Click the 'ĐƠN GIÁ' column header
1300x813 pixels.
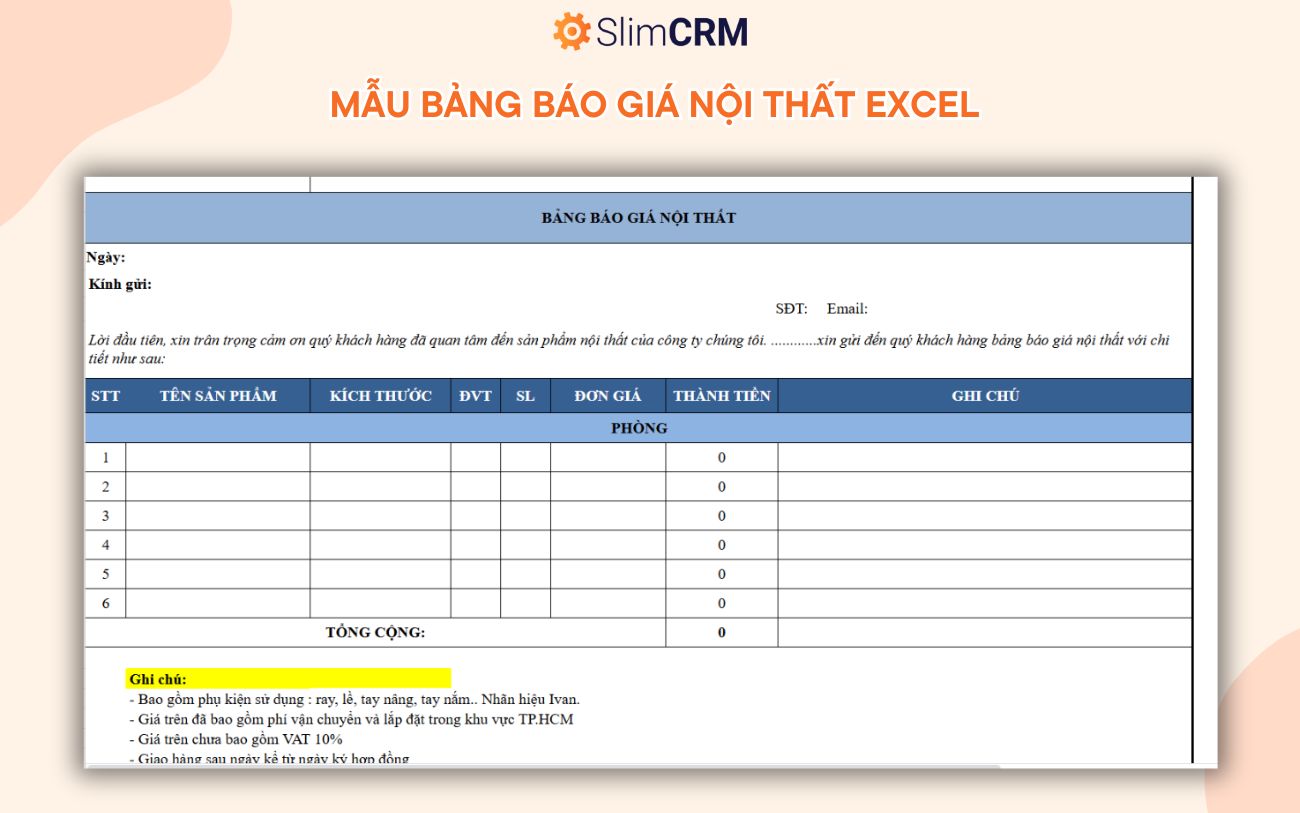point(608,396)
